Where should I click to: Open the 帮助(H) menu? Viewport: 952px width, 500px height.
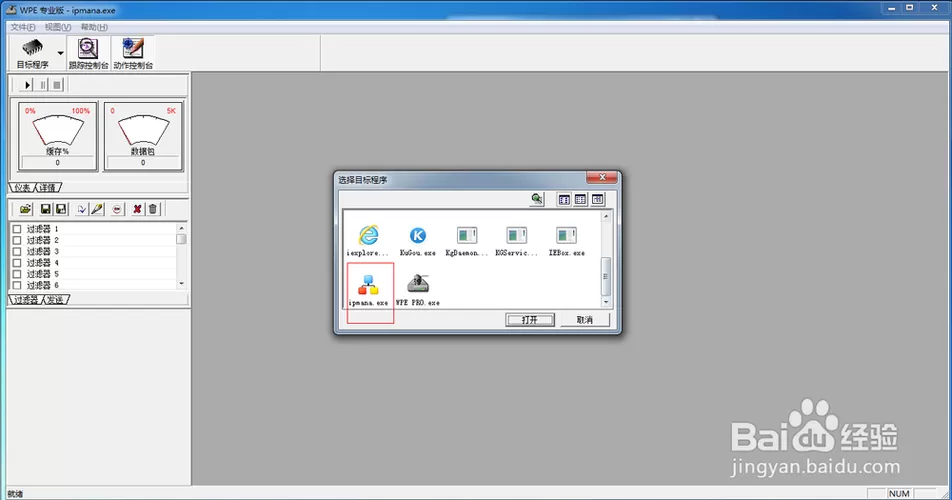[94, 27]
